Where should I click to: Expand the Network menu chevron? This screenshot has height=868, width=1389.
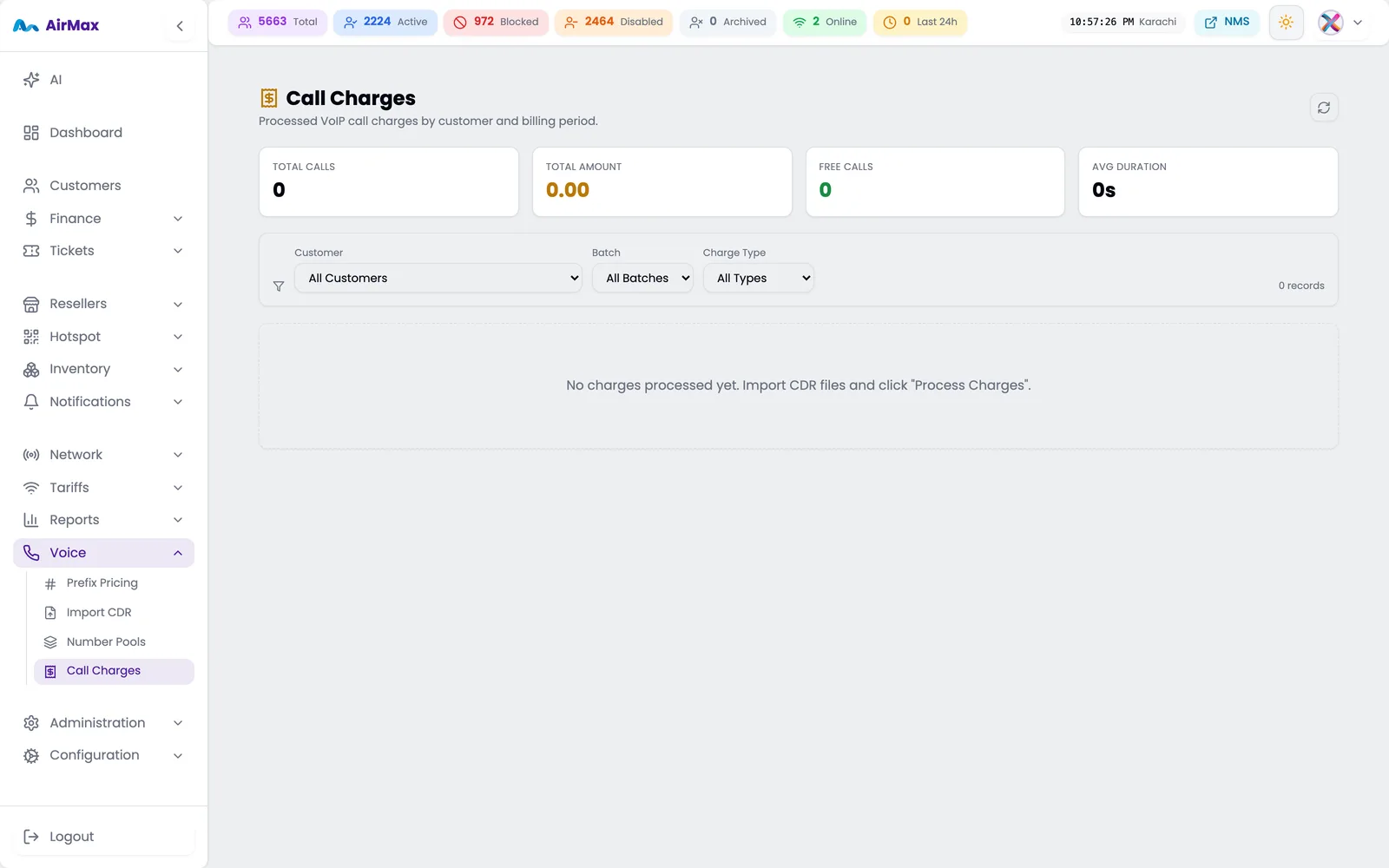click(x=178, y=455)
